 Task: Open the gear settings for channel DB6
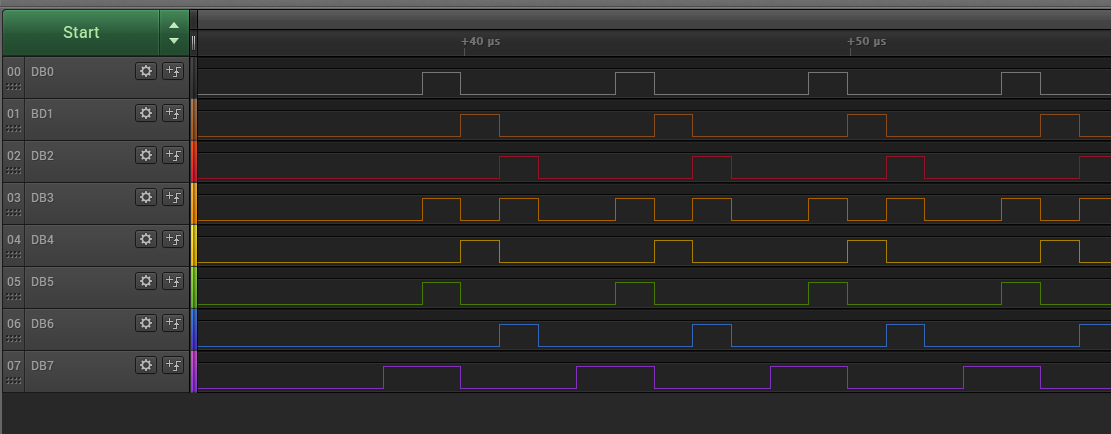point(146,323)
